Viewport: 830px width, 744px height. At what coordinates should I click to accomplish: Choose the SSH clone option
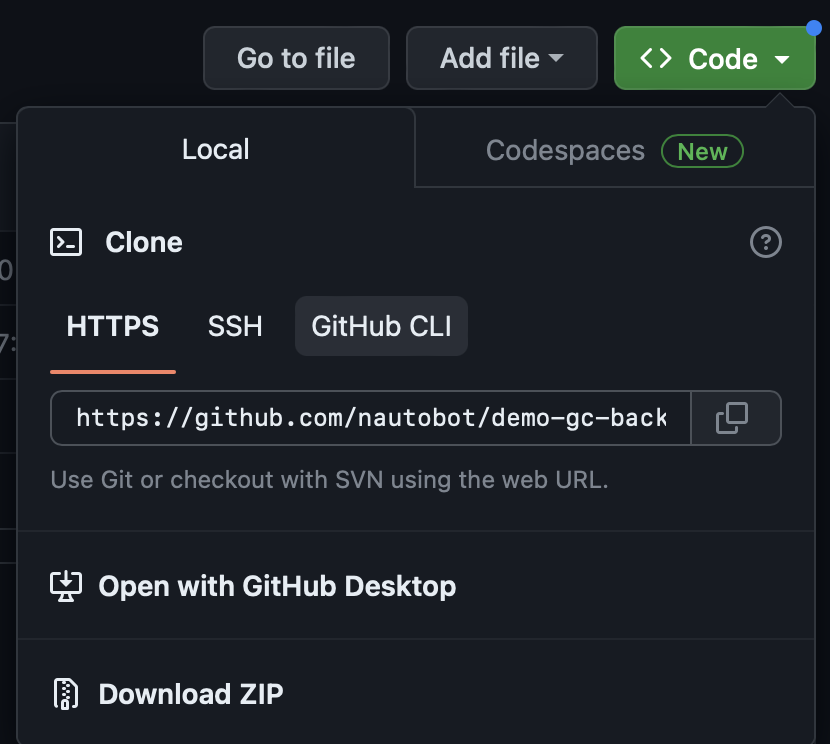pyautogui.click(x=235, y=326)
